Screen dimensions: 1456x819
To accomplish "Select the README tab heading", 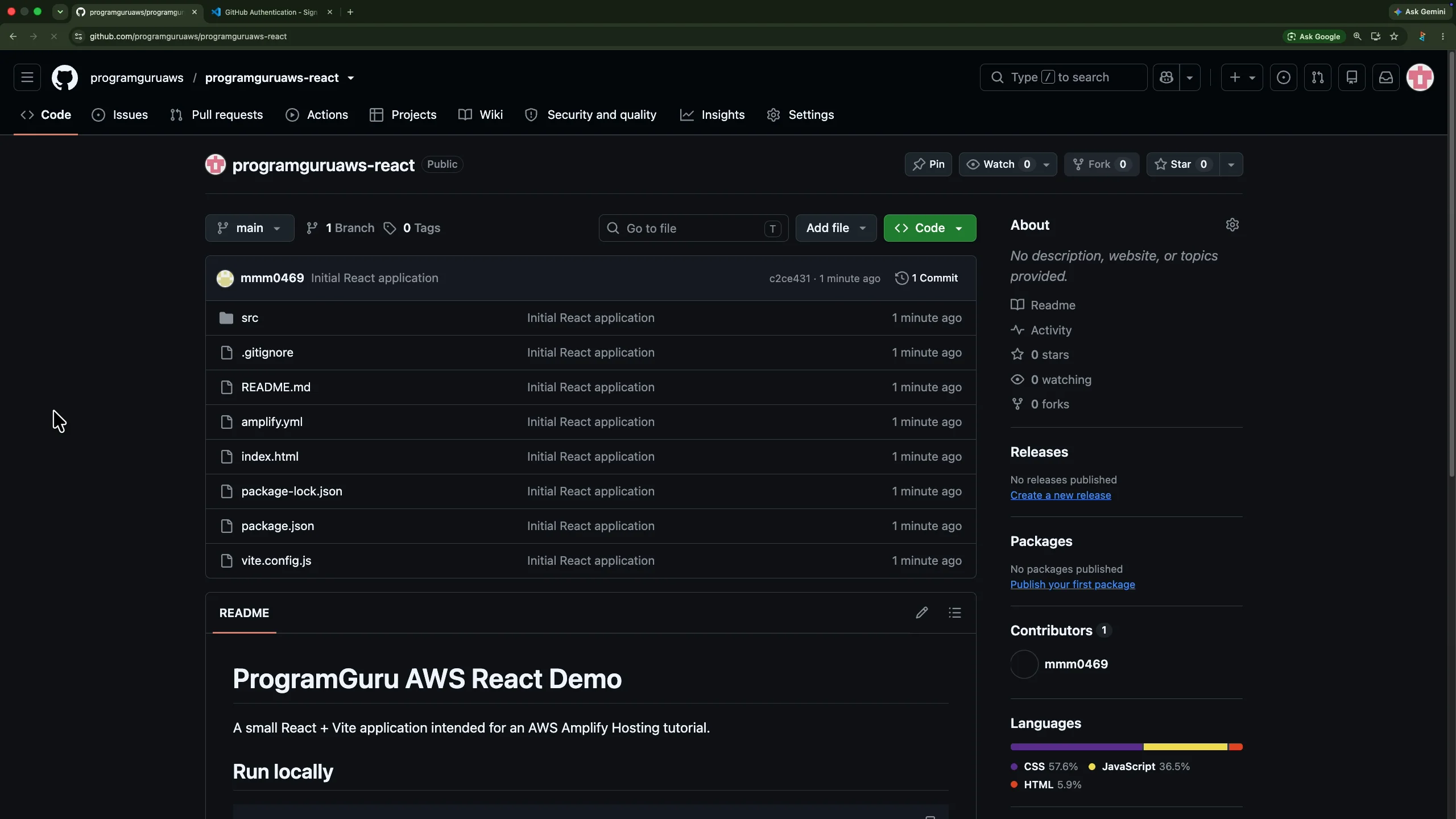I will [245, 613].
